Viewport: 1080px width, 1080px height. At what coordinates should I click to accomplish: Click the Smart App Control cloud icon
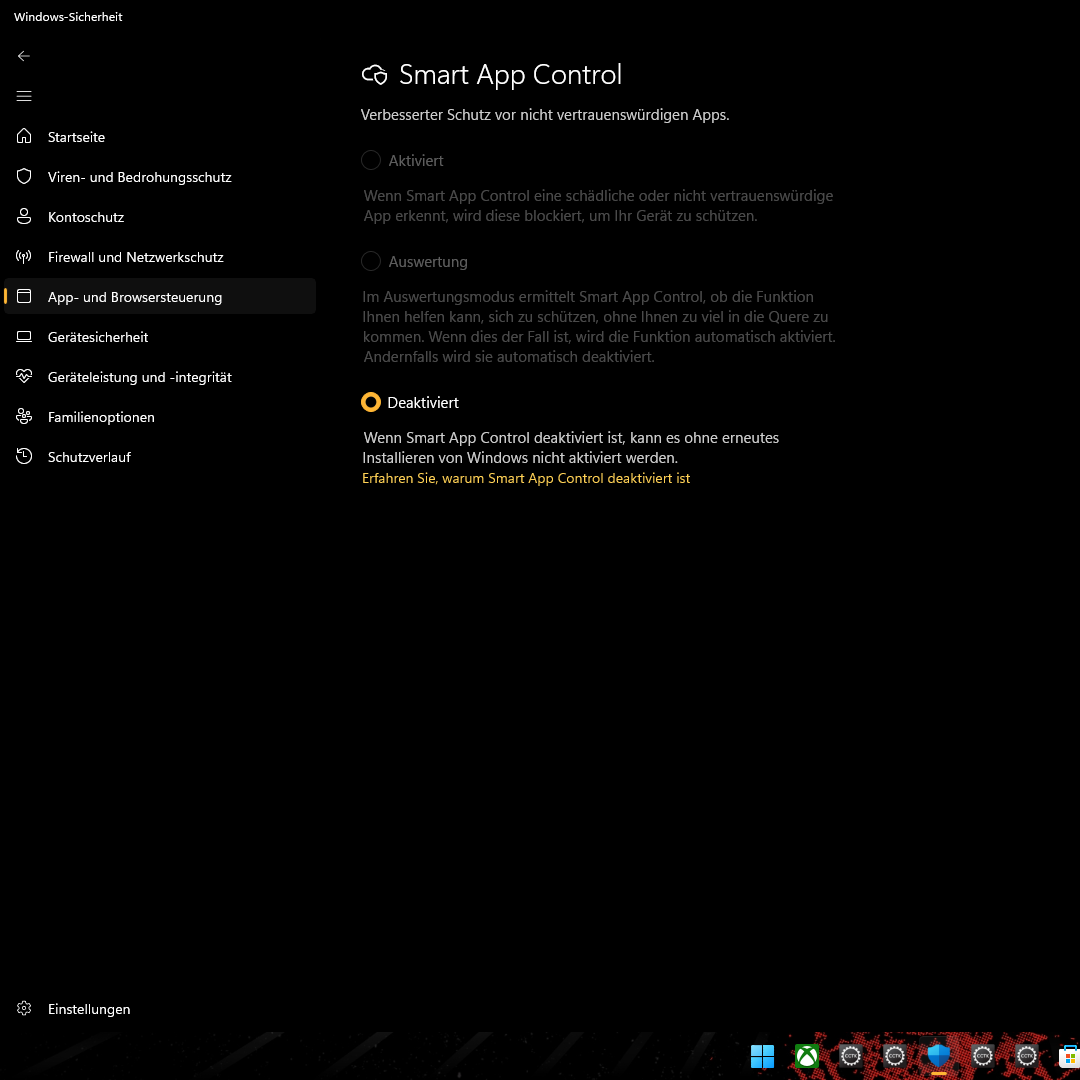pyautogui.click(x=374, y=74)
